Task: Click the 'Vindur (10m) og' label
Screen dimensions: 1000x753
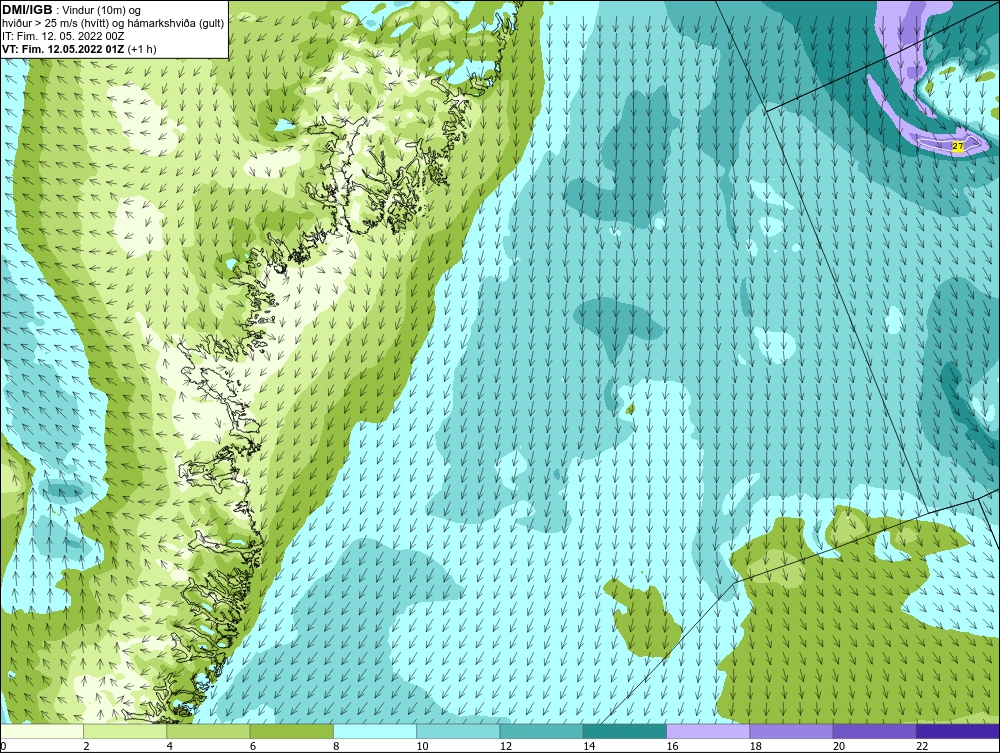Action: 103,10
